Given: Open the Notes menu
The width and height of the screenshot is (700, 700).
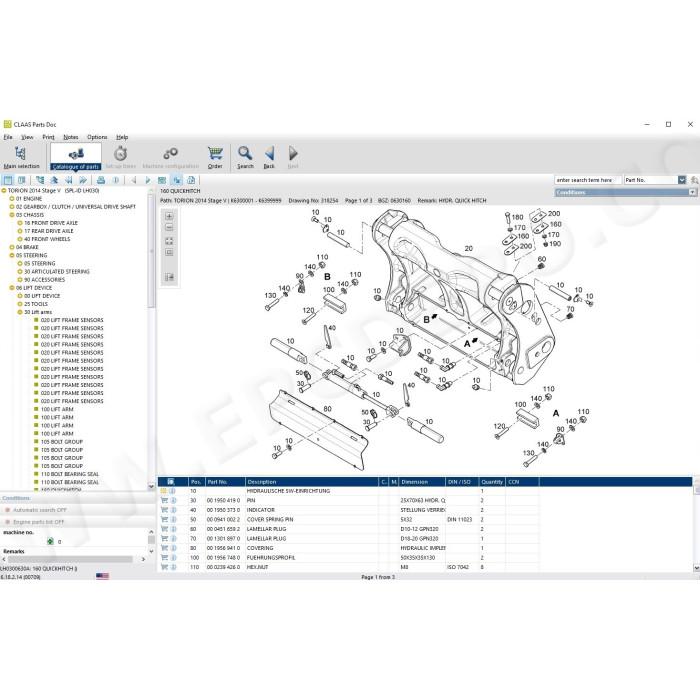Looking at the screenshot, I should [71, 137].
